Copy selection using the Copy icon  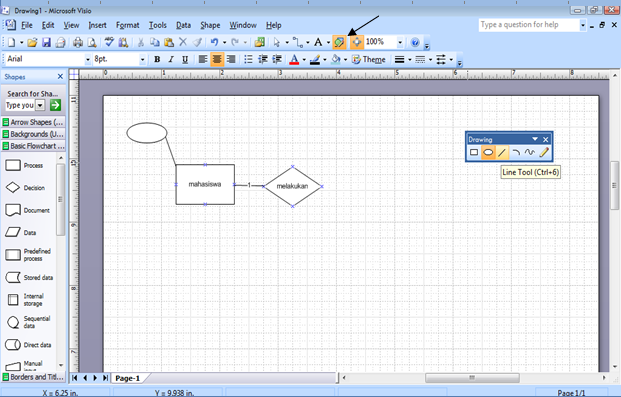pyautogui.click(x=154, y=42)
